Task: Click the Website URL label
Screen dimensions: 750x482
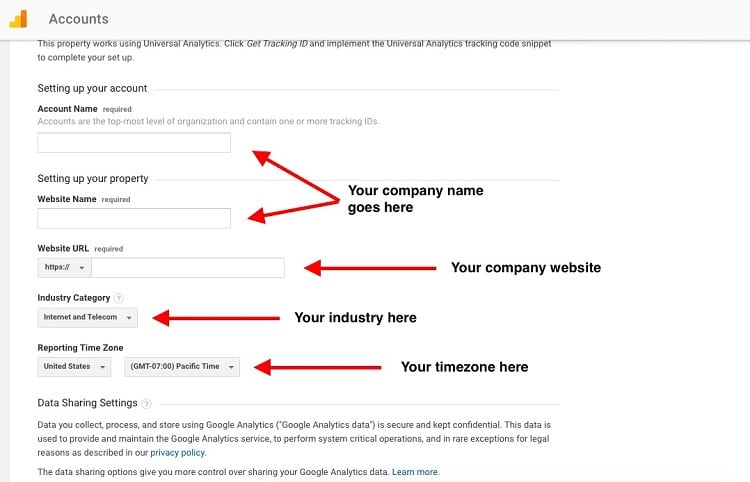Action: pos(63,248)
